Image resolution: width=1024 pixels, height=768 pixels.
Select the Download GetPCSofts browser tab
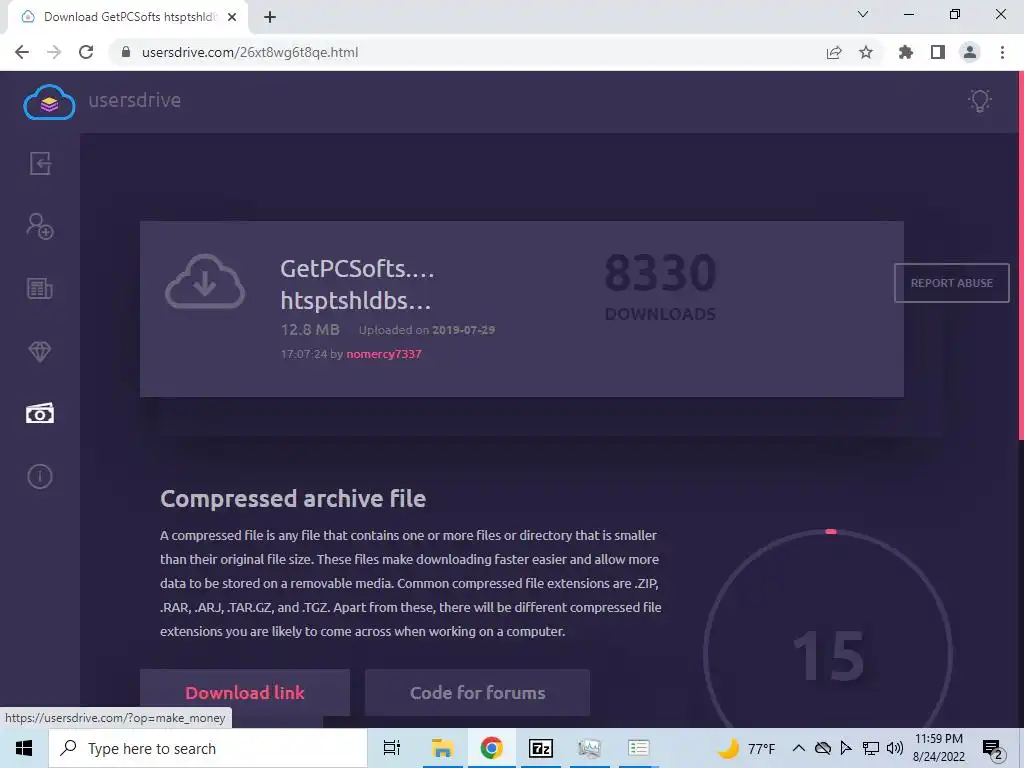pos(128,17)
